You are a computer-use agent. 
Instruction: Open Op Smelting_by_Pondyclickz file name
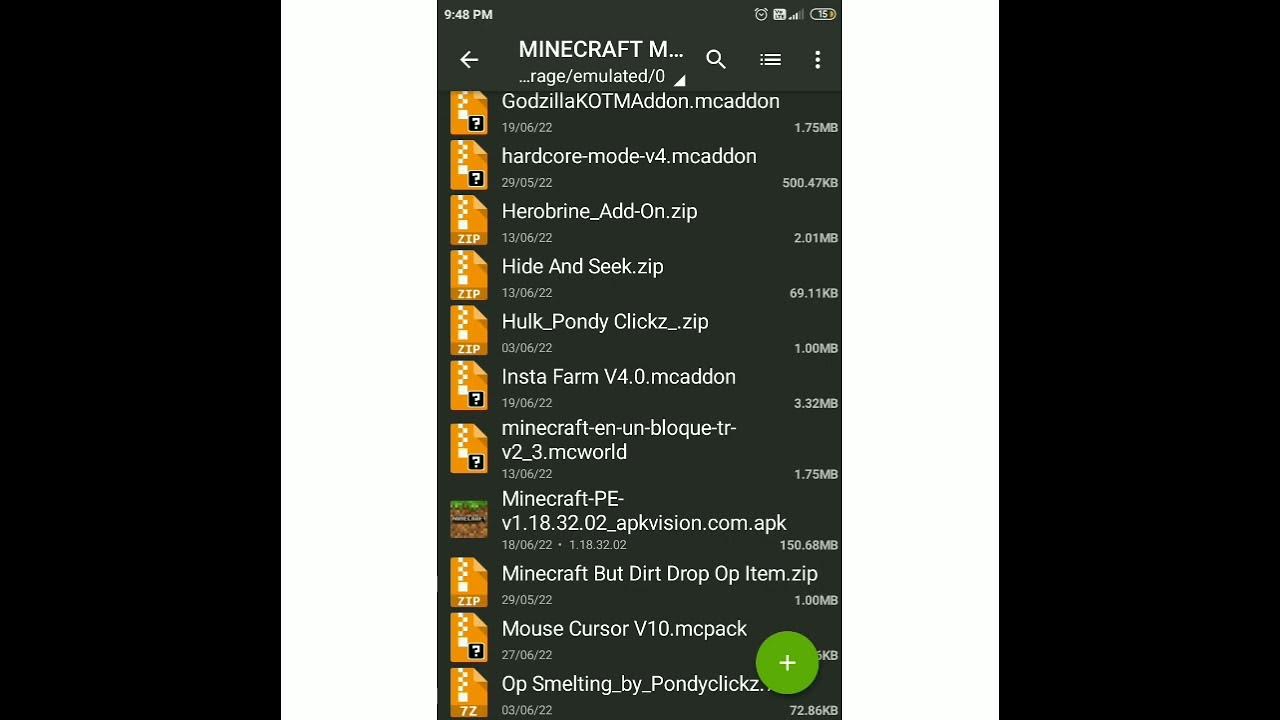[636, 684]
